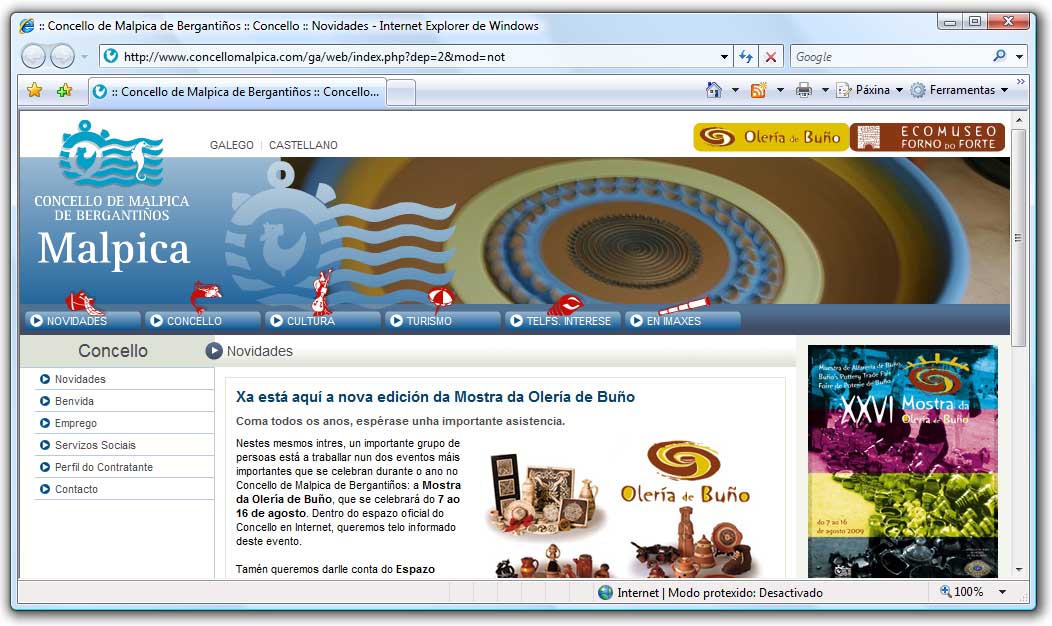Screen dimensions: 1052x626
Task: Open the Favorites Center star icon
Action: click(x=34, y=90)
